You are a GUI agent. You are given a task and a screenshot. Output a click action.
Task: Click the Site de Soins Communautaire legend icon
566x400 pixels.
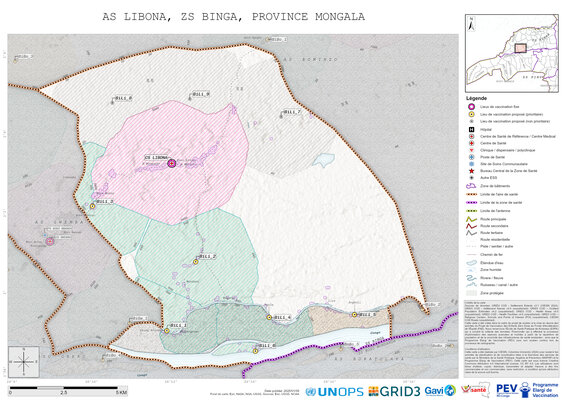471,164
